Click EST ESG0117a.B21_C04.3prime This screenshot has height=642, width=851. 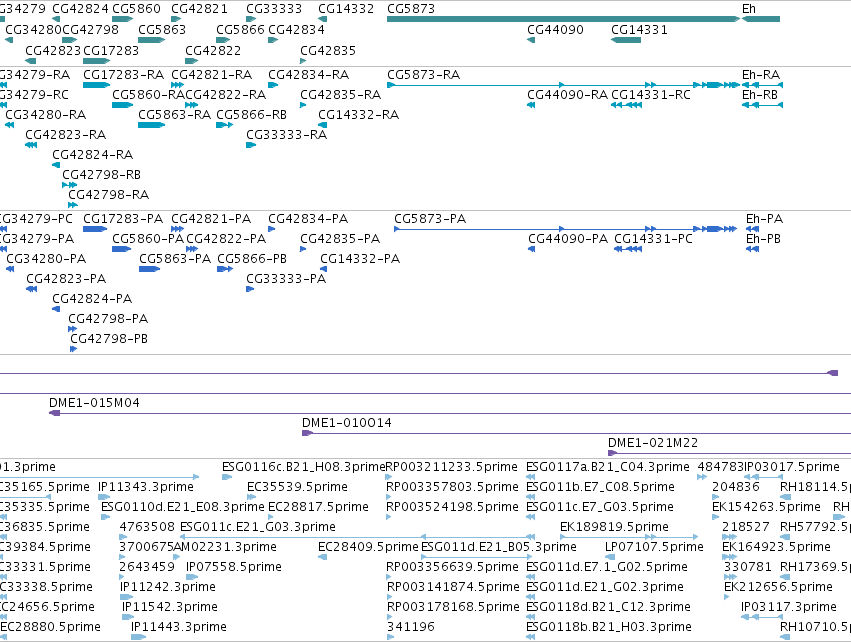[x=530, y=478]
